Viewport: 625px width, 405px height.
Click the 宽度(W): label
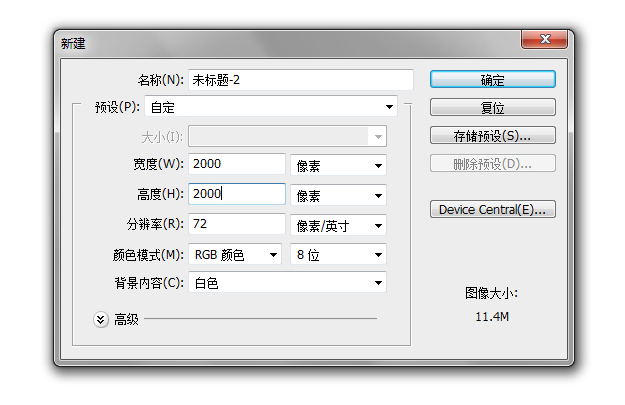(x=159, y=164)
